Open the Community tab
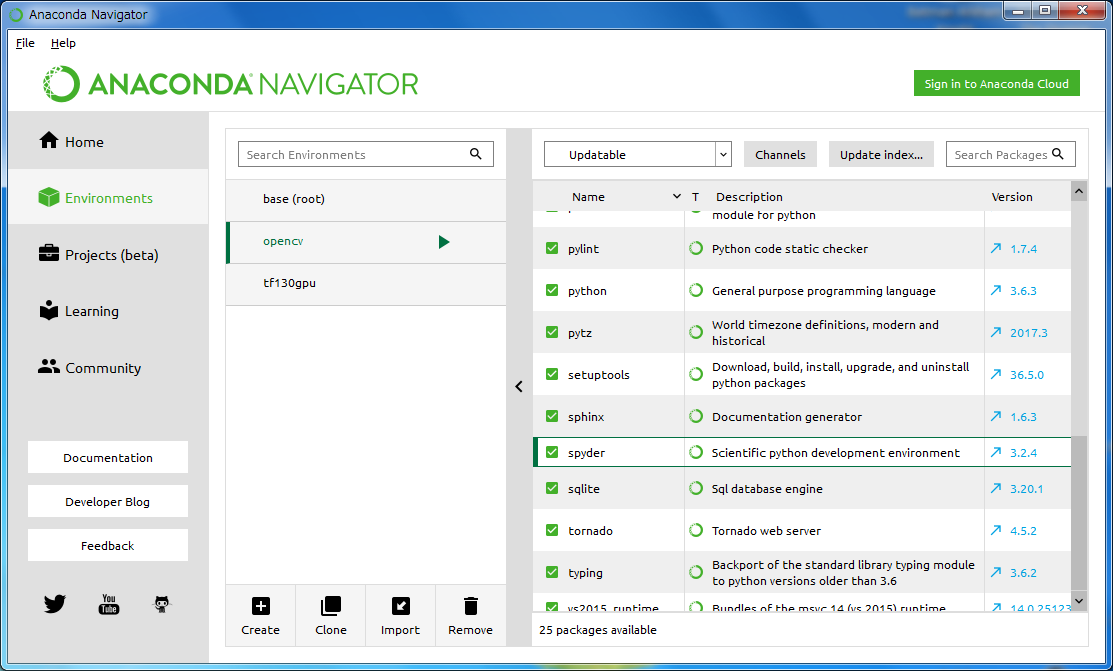 click(x=109, y=368)
